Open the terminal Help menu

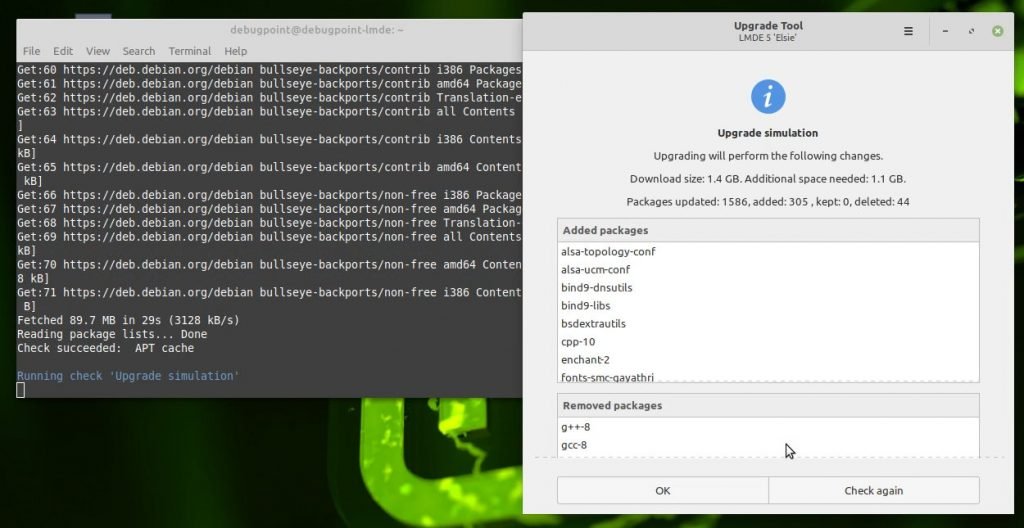click(236, 51)
